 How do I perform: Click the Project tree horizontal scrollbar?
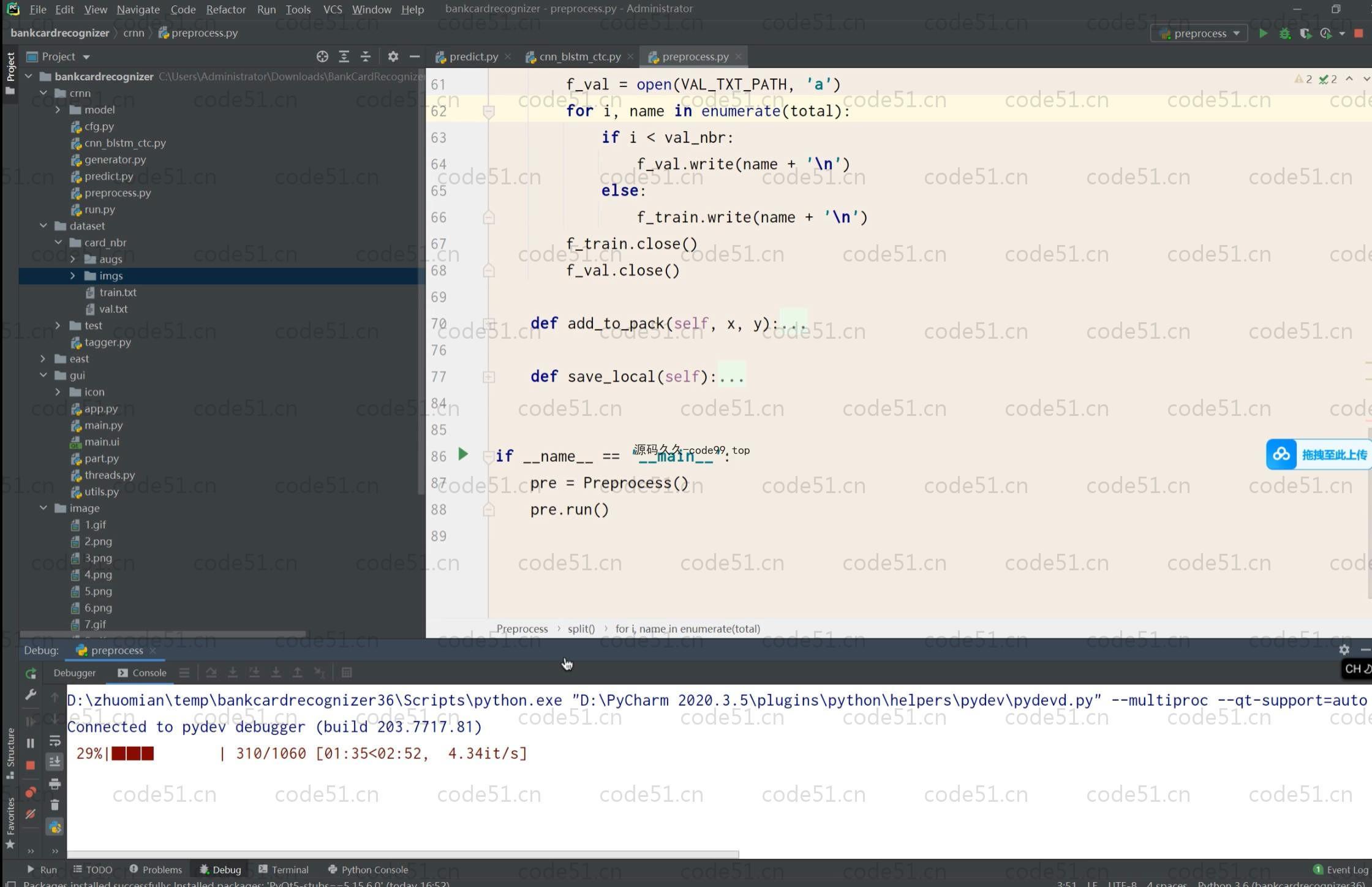pos(162,633)
